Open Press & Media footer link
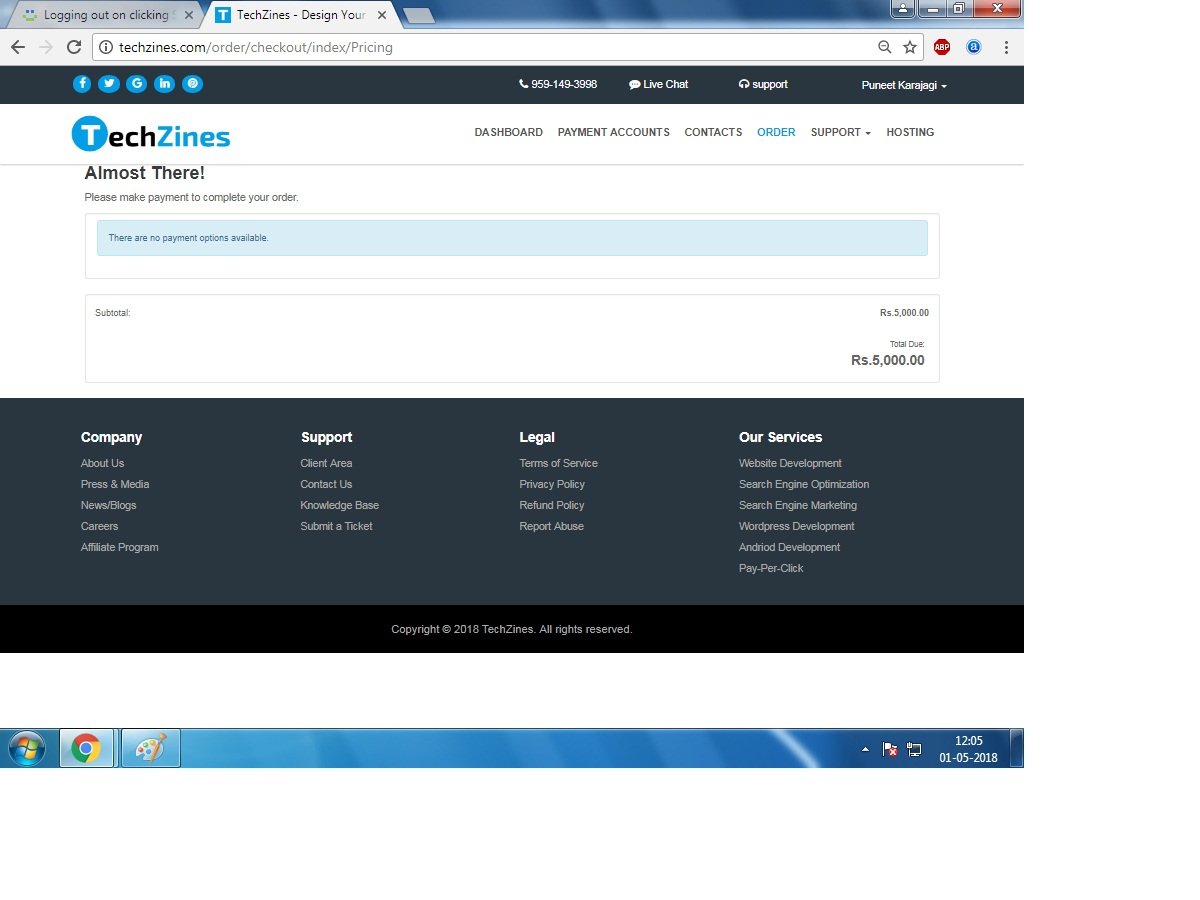This screenshot has height=900, width=1200. point(115,484)
